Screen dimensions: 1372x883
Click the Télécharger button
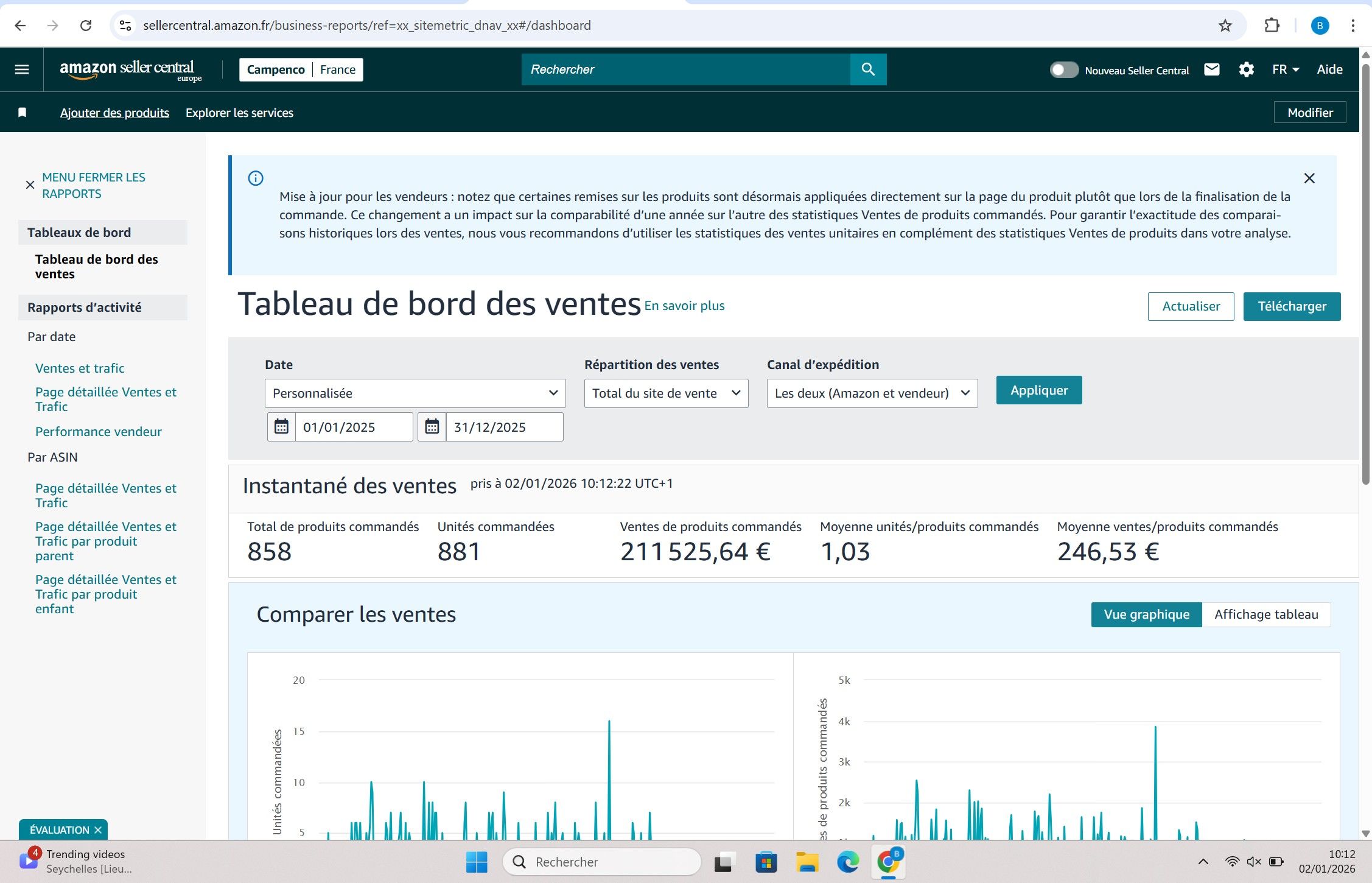[1291, 306]
